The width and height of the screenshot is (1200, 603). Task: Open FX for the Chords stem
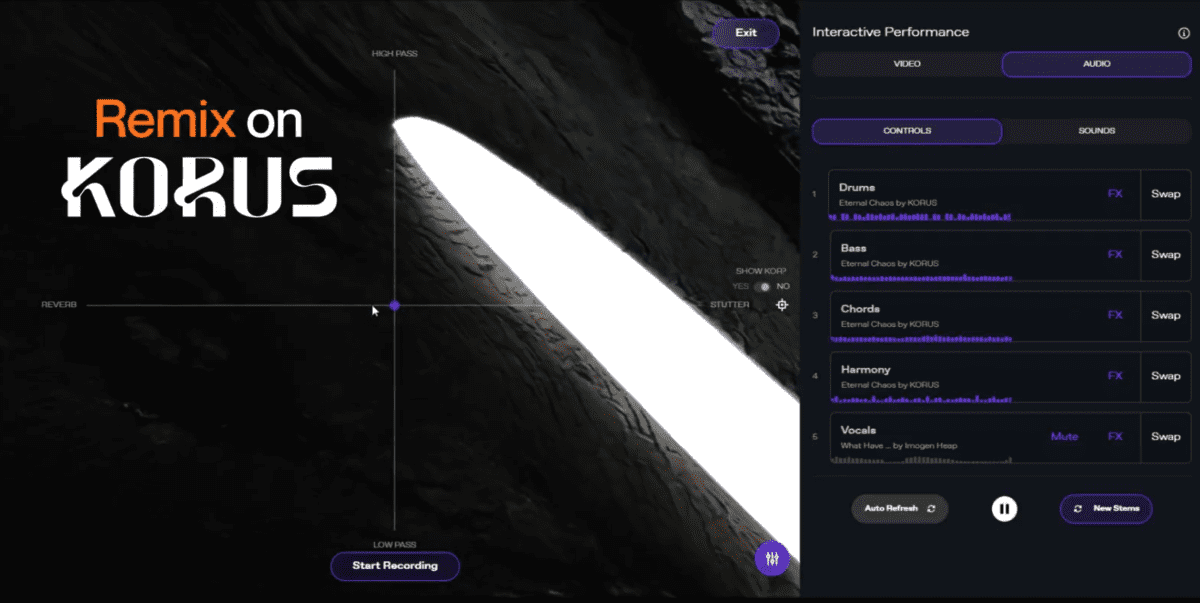coord(1115,315)
